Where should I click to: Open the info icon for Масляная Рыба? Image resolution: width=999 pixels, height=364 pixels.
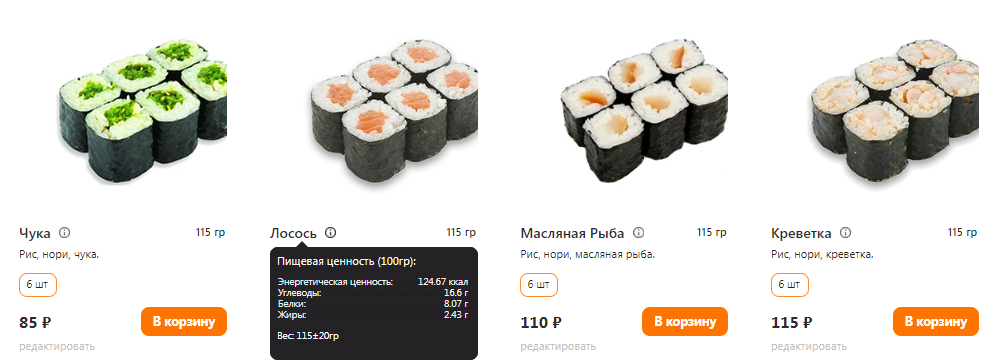(638, 233)
